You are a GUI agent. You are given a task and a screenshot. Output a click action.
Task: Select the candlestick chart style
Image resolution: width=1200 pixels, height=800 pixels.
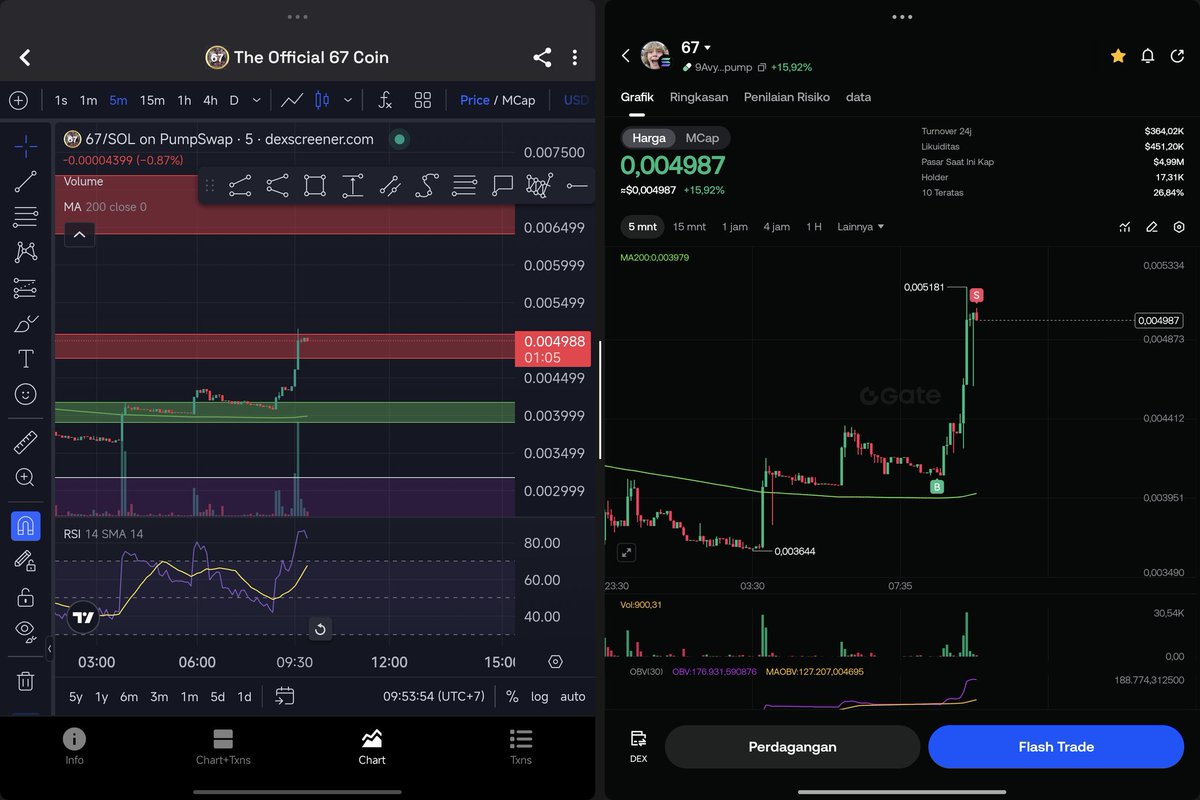(322, 100)
